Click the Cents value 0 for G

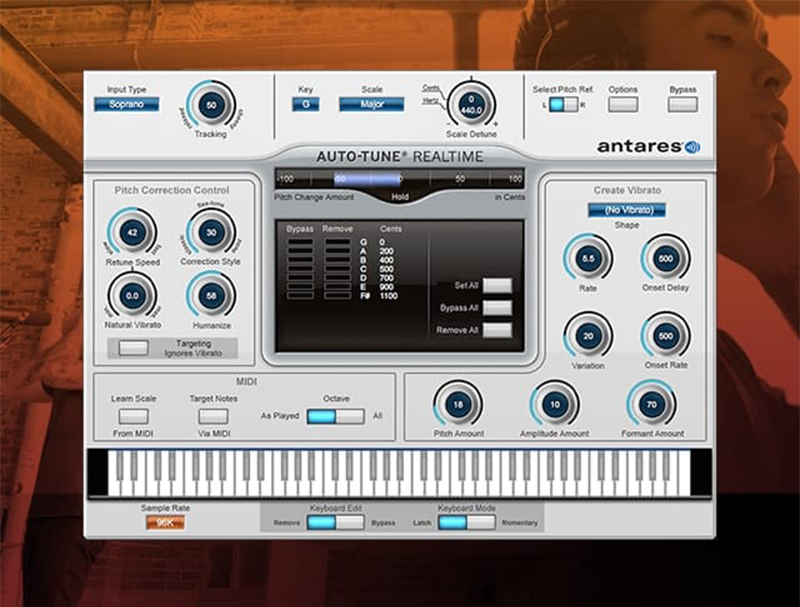(382, 242)
